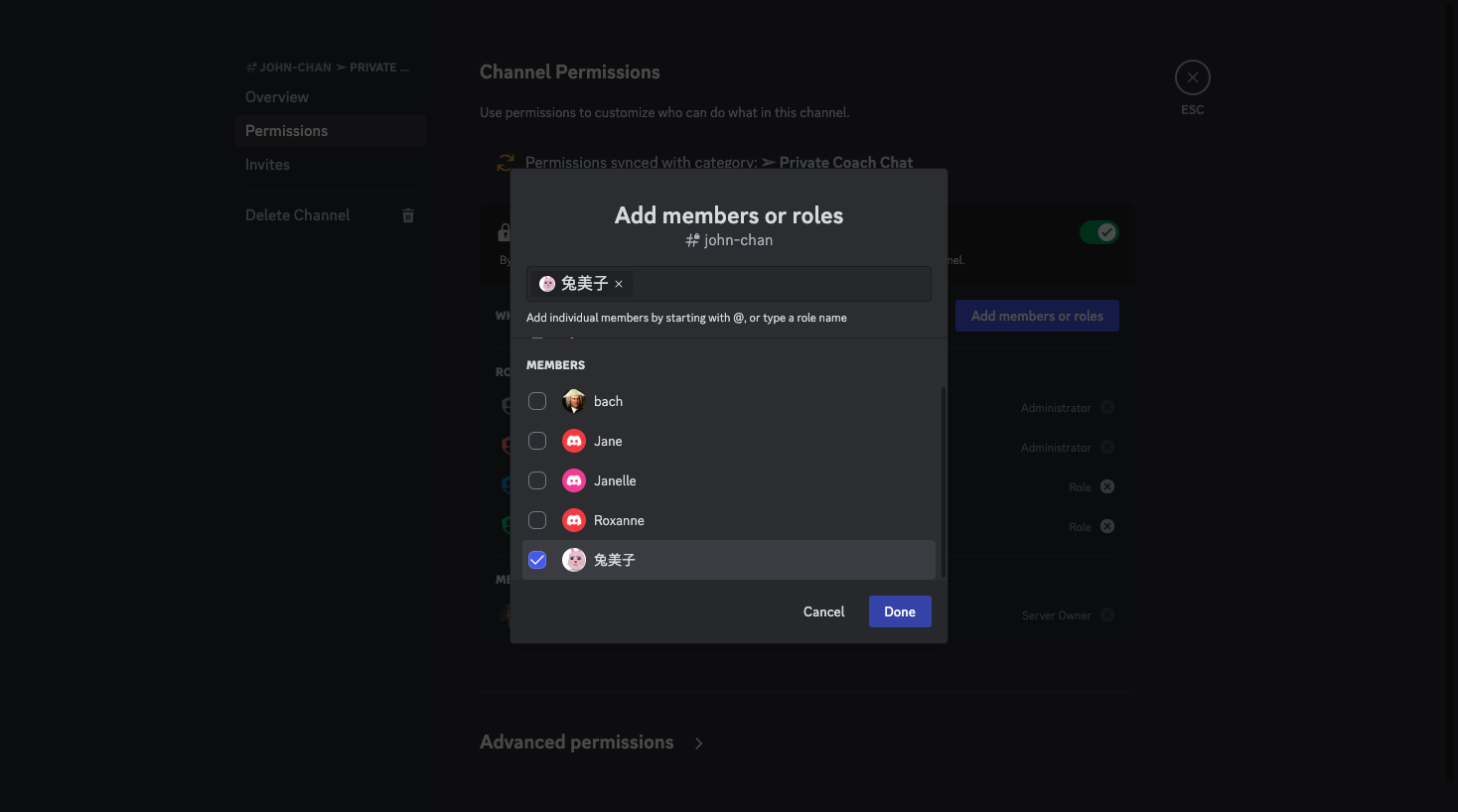Remove the upper Role entry with x icon
This screenshot has height=812, width=1458.
(1107, 486)
